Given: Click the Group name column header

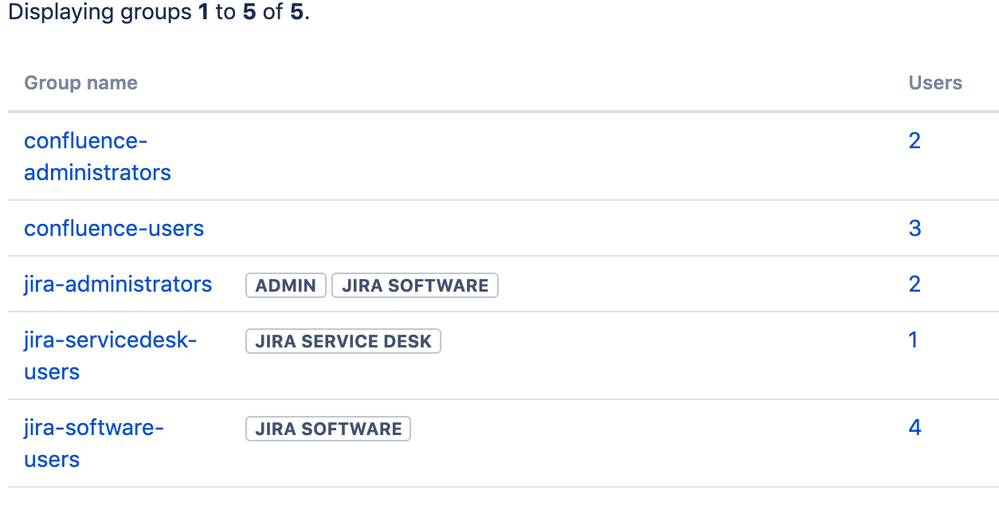Looking at the screenshot, I should click(81, 83).
